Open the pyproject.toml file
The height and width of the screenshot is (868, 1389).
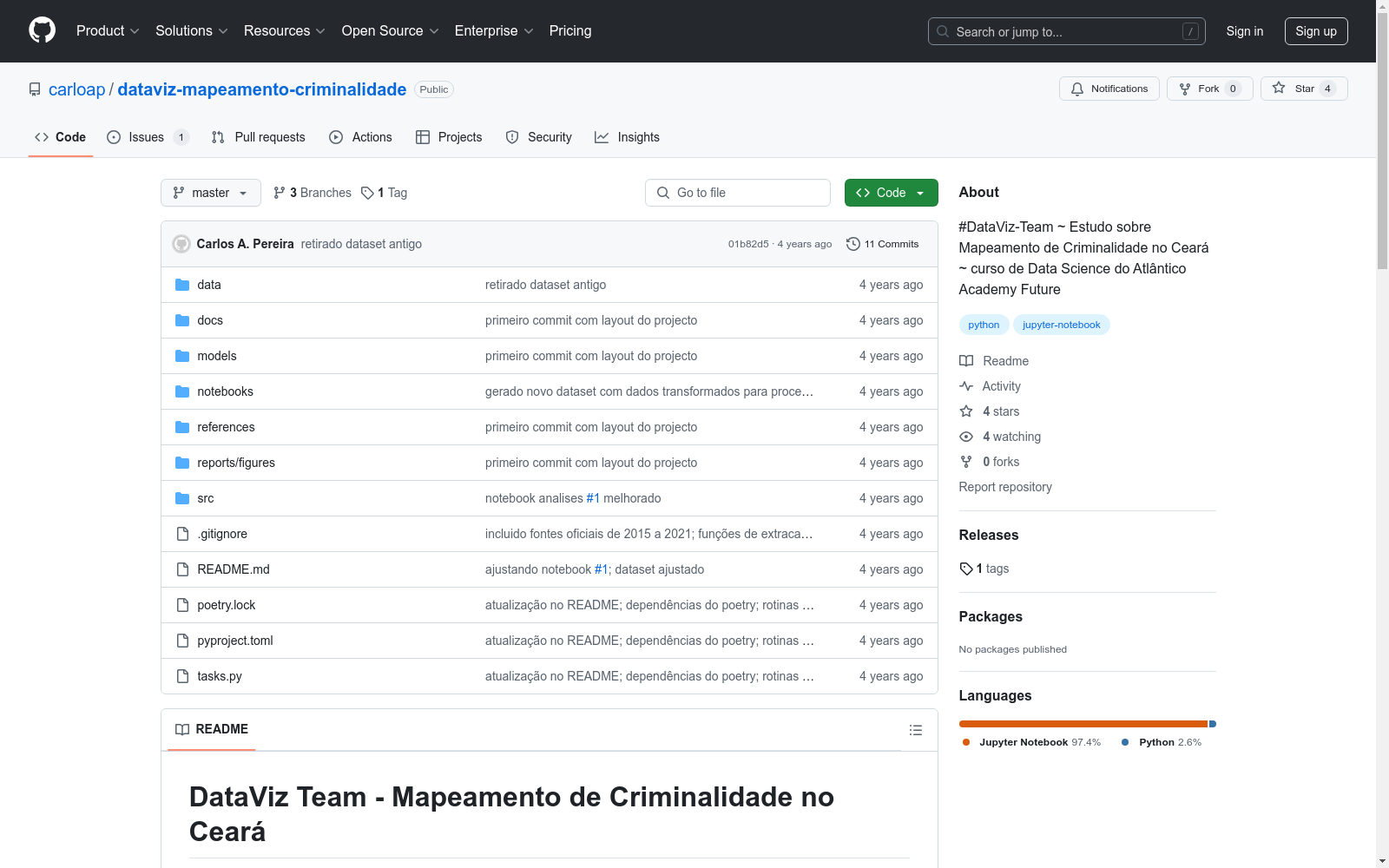pyautogui.click(x=235, y=641)
